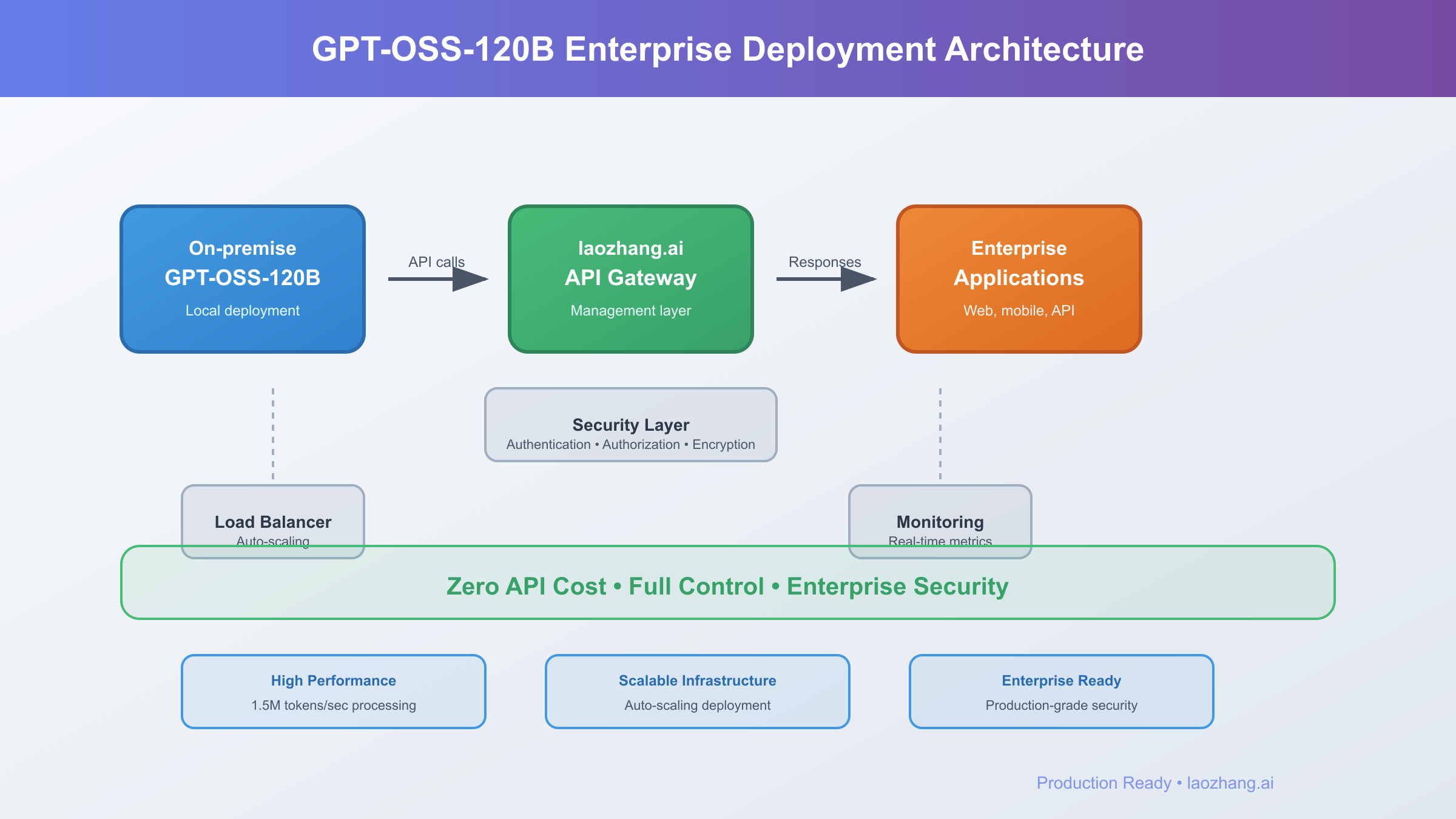Select the Load Balancer box
The width and height of the screenshot is (1456, 819).
tap(273, 522)
